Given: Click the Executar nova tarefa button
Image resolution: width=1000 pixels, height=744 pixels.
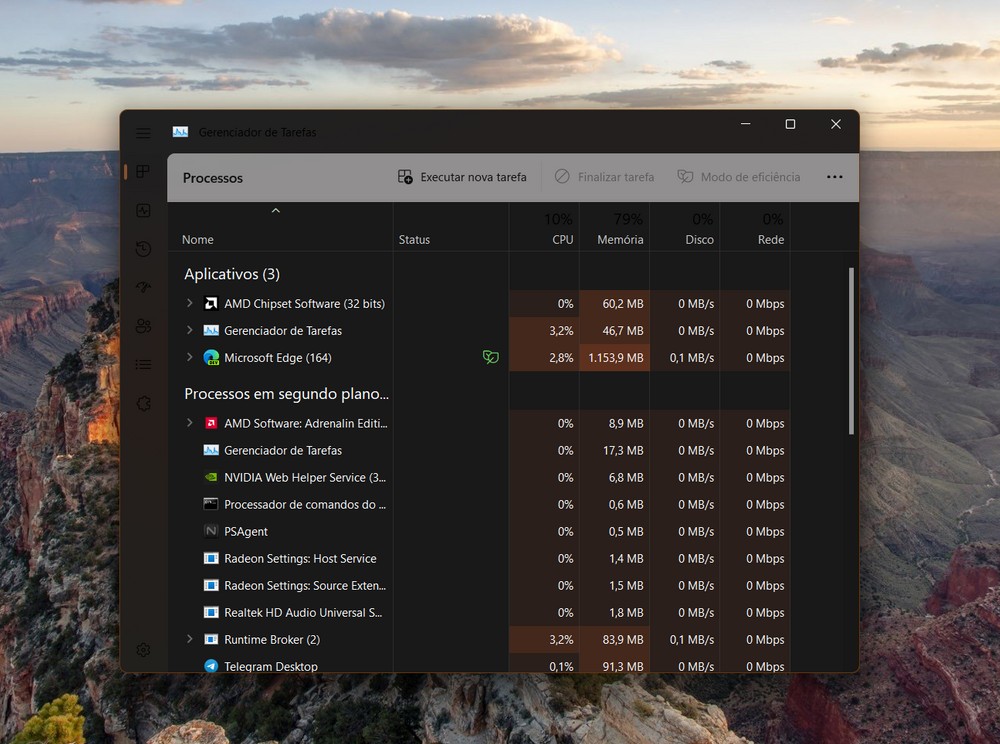Looking at the screenshot, I should (462, 177).
